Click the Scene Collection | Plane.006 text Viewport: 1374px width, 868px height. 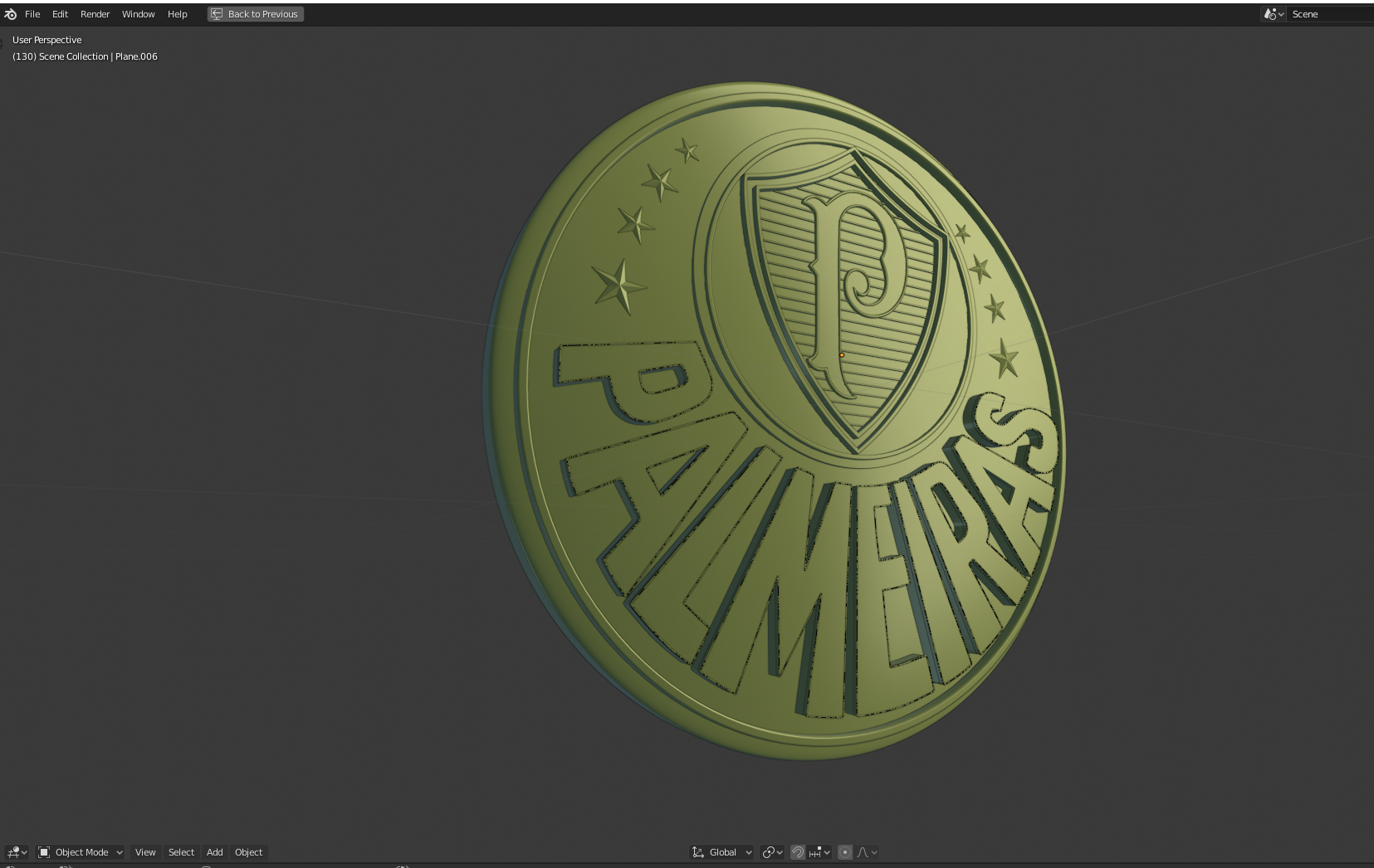[x=98, y=56]
